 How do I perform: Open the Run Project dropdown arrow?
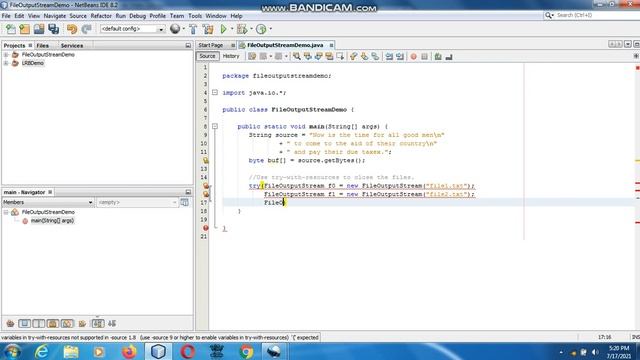(231, 29)
